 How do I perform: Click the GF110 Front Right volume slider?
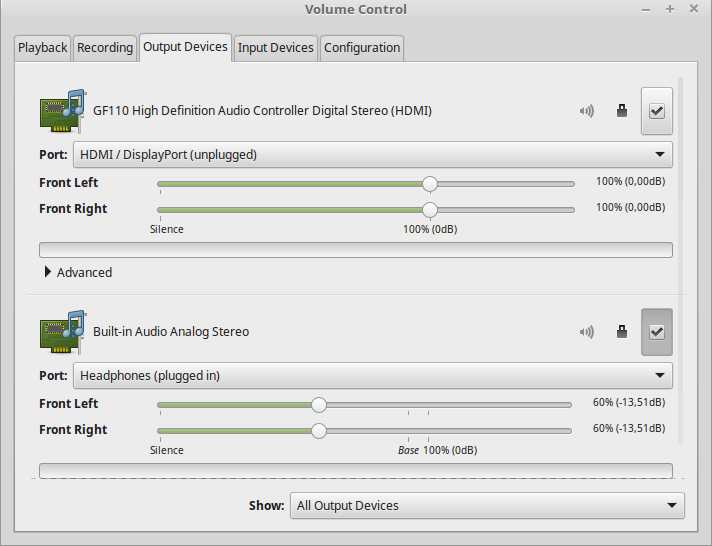click(366, 210)
